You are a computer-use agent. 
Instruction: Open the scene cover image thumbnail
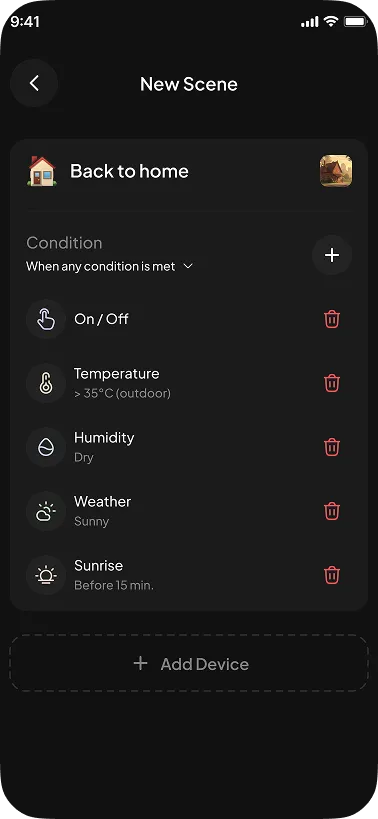coord(336,171)
